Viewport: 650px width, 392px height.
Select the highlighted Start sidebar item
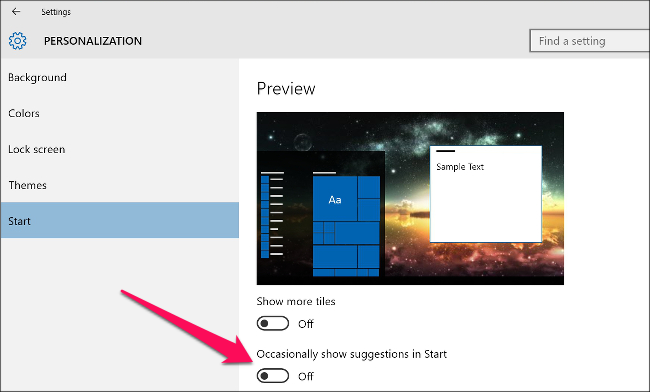pos(120,220)
